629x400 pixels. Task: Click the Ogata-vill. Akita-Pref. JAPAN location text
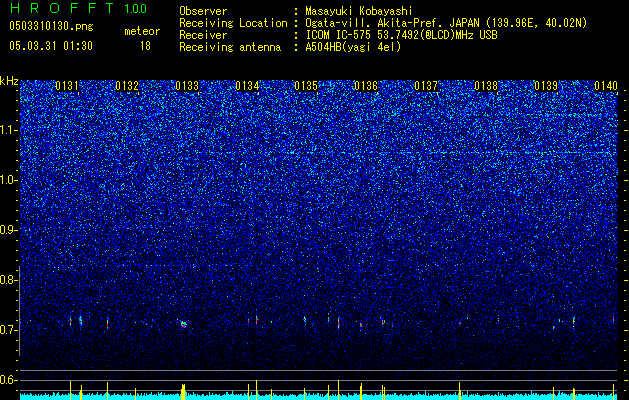tap(446, 23)
